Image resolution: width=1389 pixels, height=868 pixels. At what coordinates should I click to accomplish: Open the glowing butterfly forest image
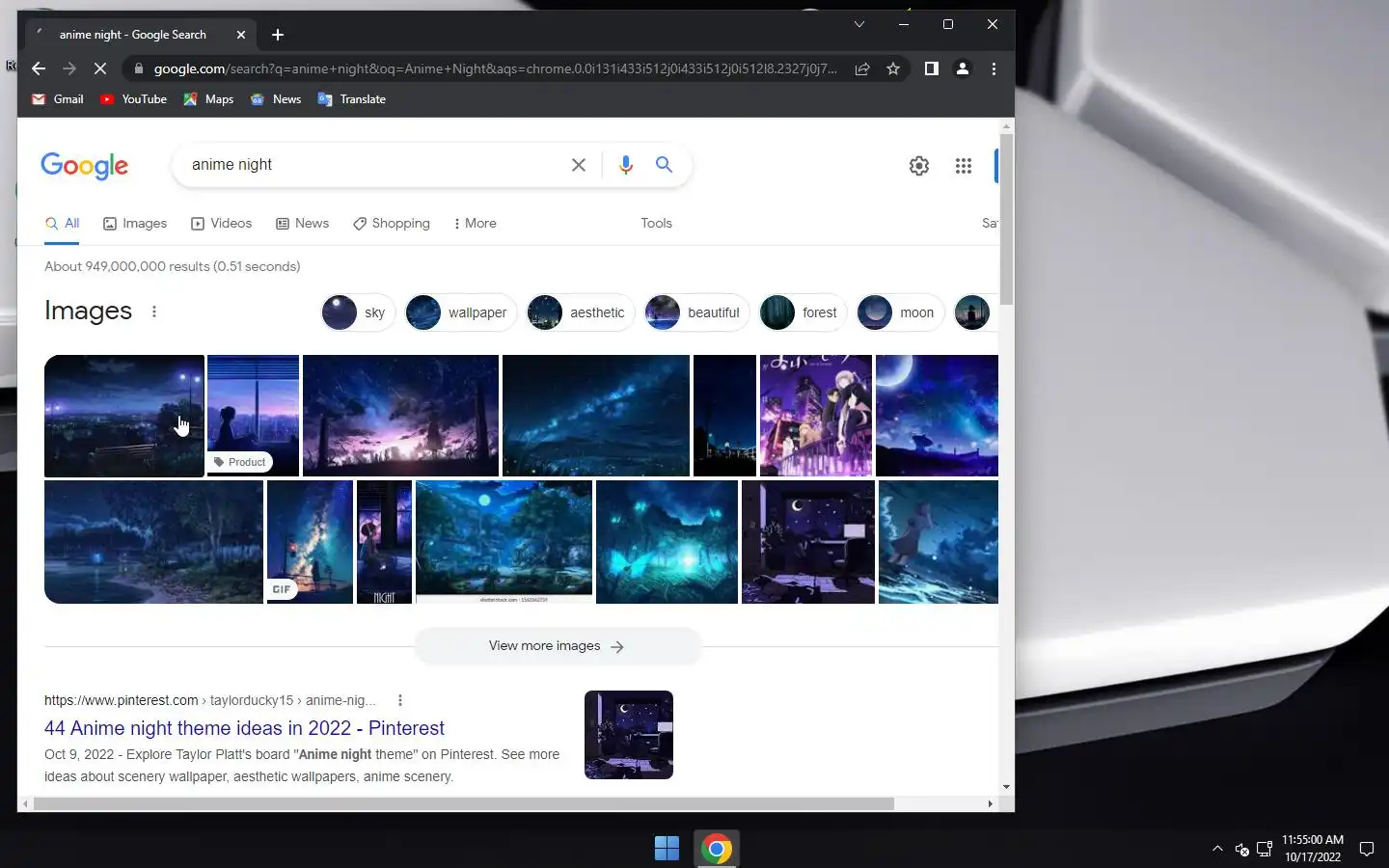point(667,542)
